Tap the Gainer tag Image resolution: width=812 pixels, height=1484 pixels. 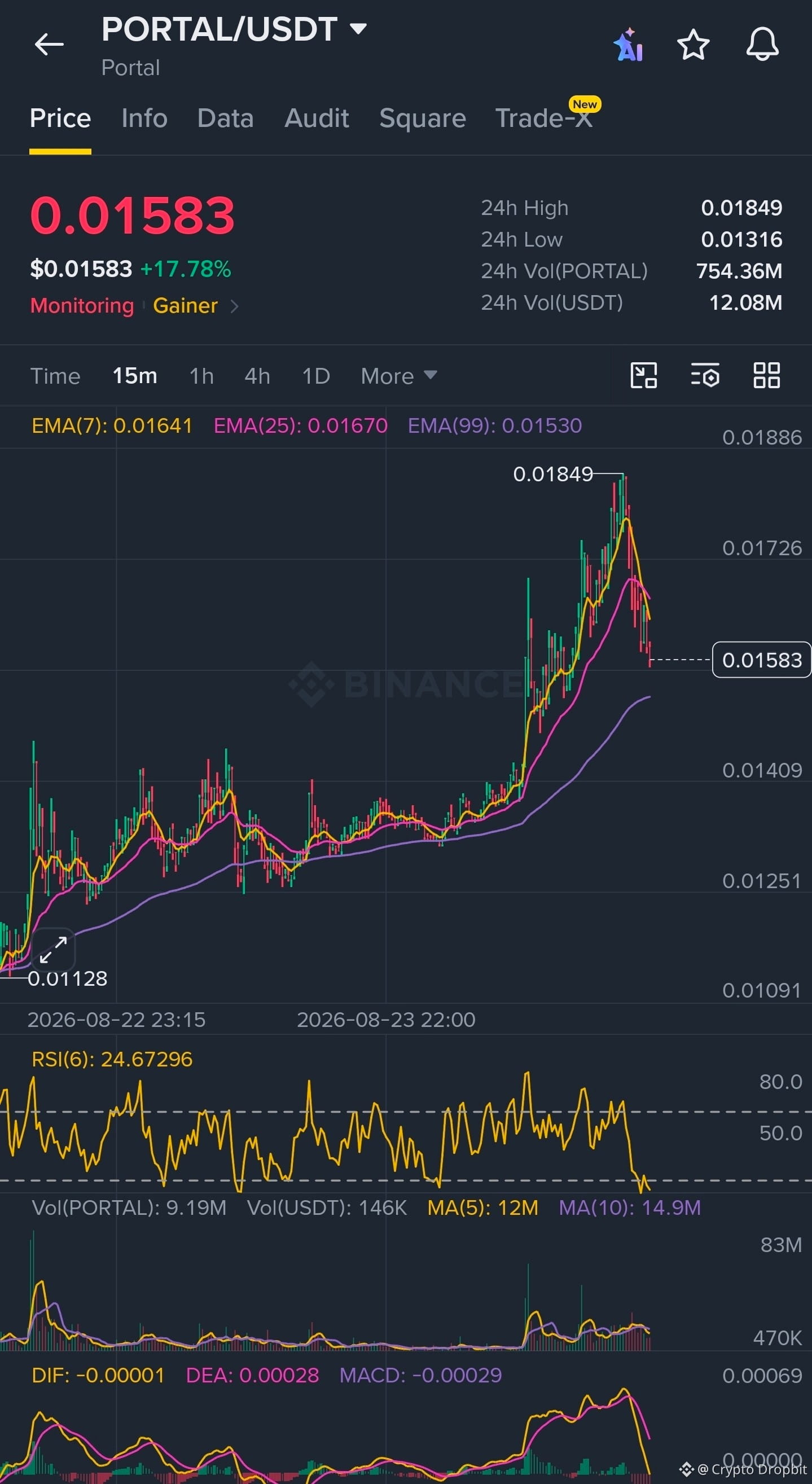click(x=185, y=306)
